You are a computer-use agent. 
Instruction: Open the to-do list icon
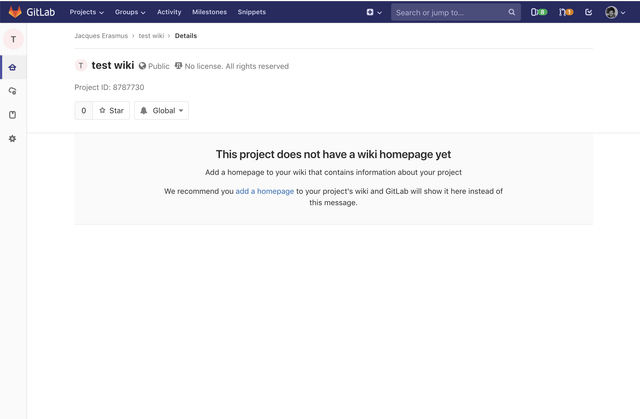click(x=588, y=12)
